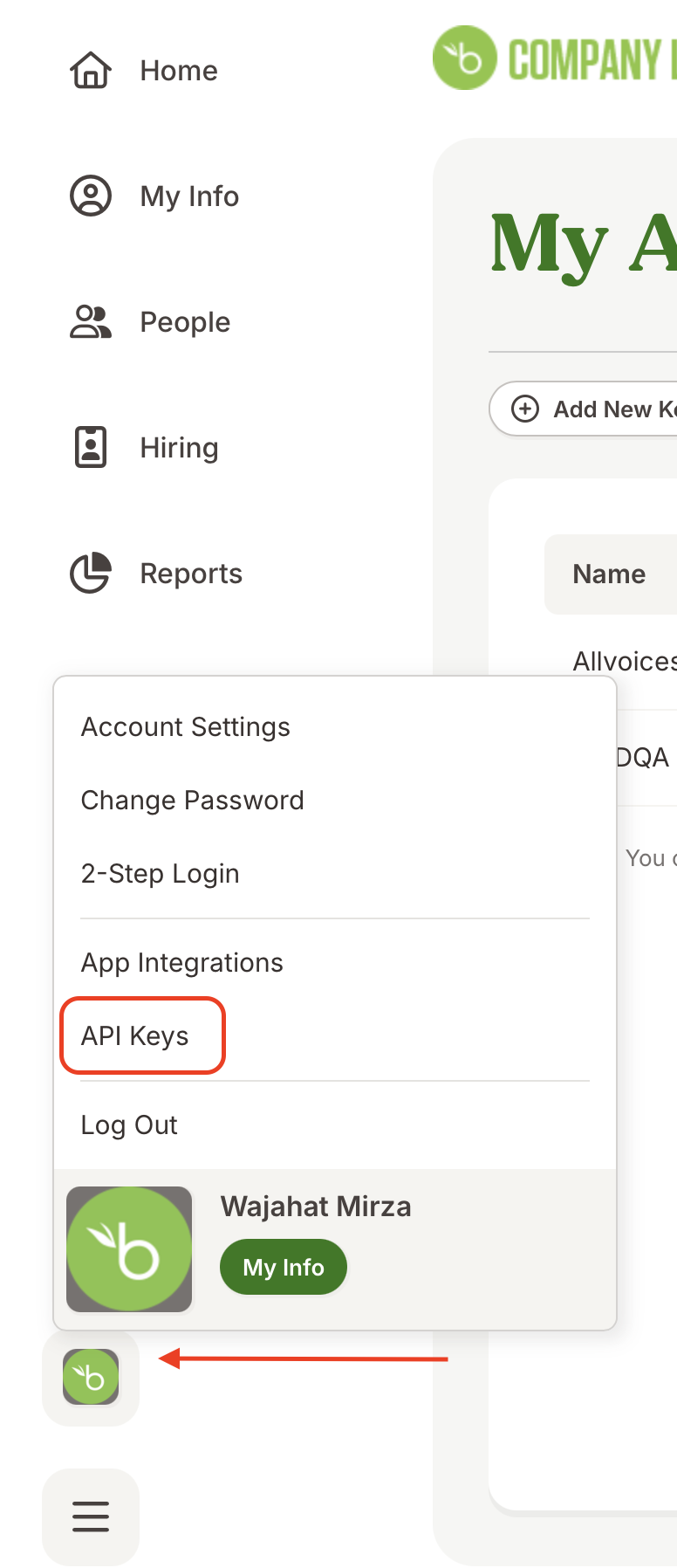Select the People group icon
677x1568 pixels.
click(91, 321)
